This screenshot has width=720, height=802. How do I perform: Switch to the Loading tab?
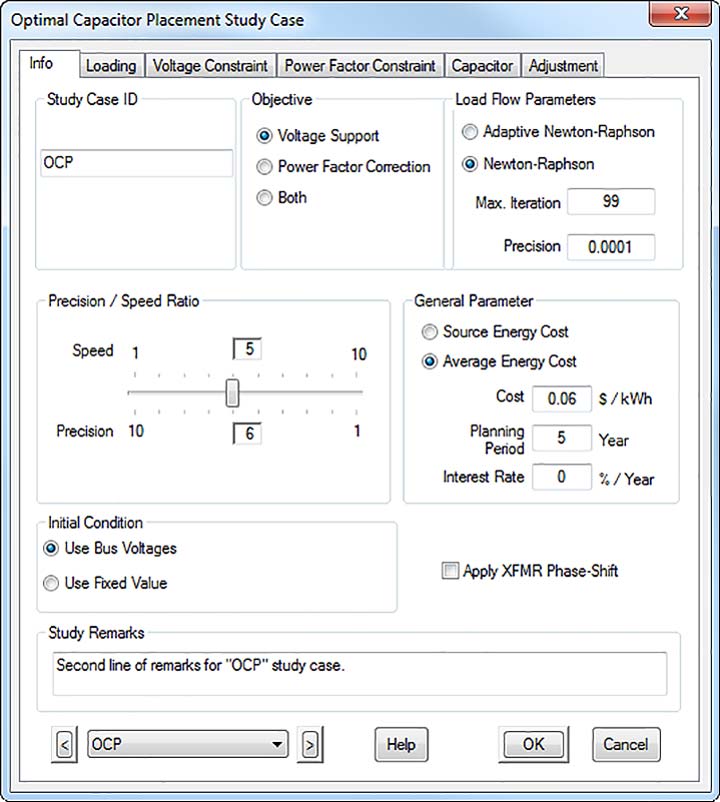click(x=110, y=66)
